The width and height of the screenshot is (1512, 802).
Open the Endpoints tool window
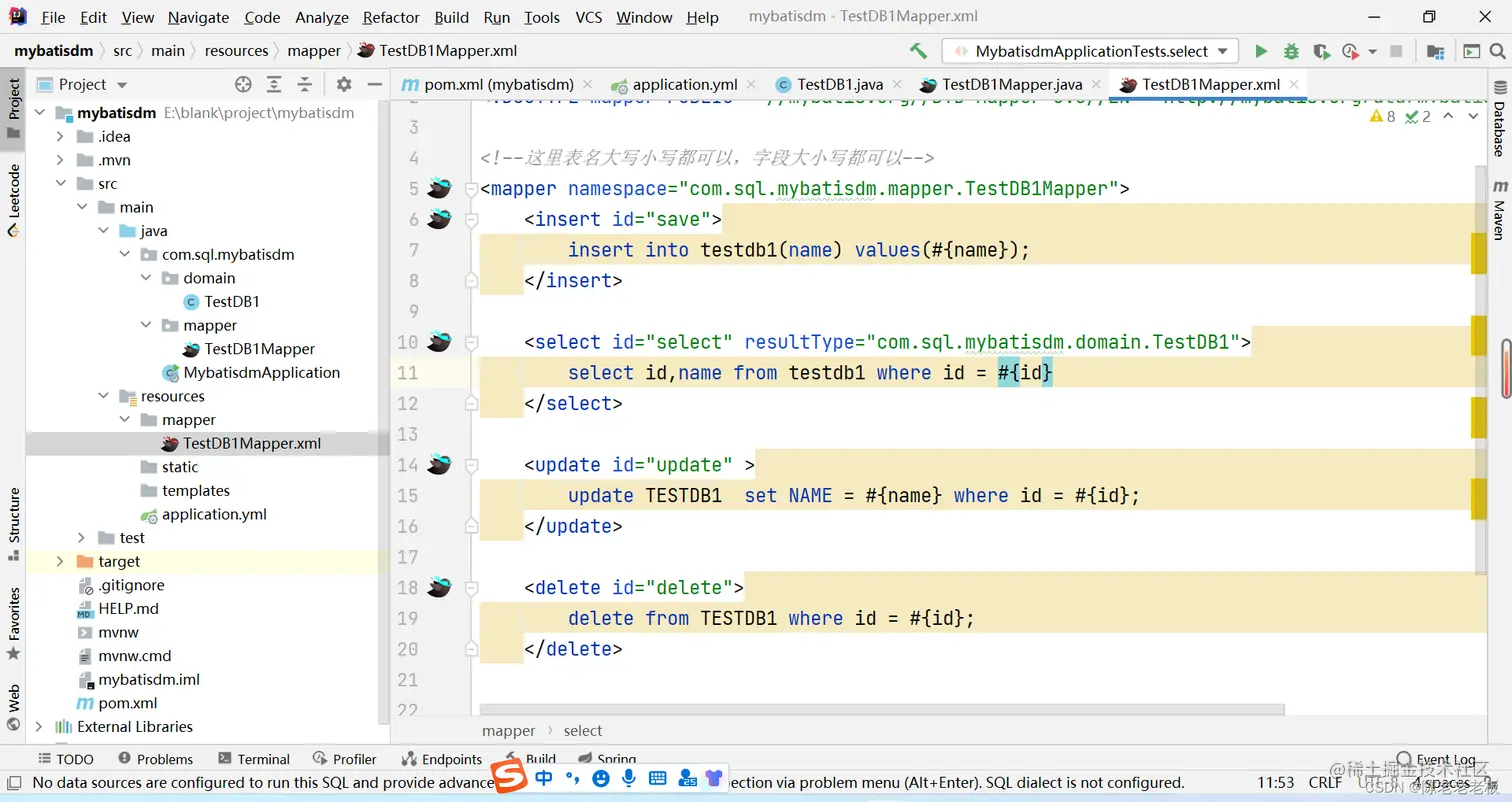pos(441,759)
